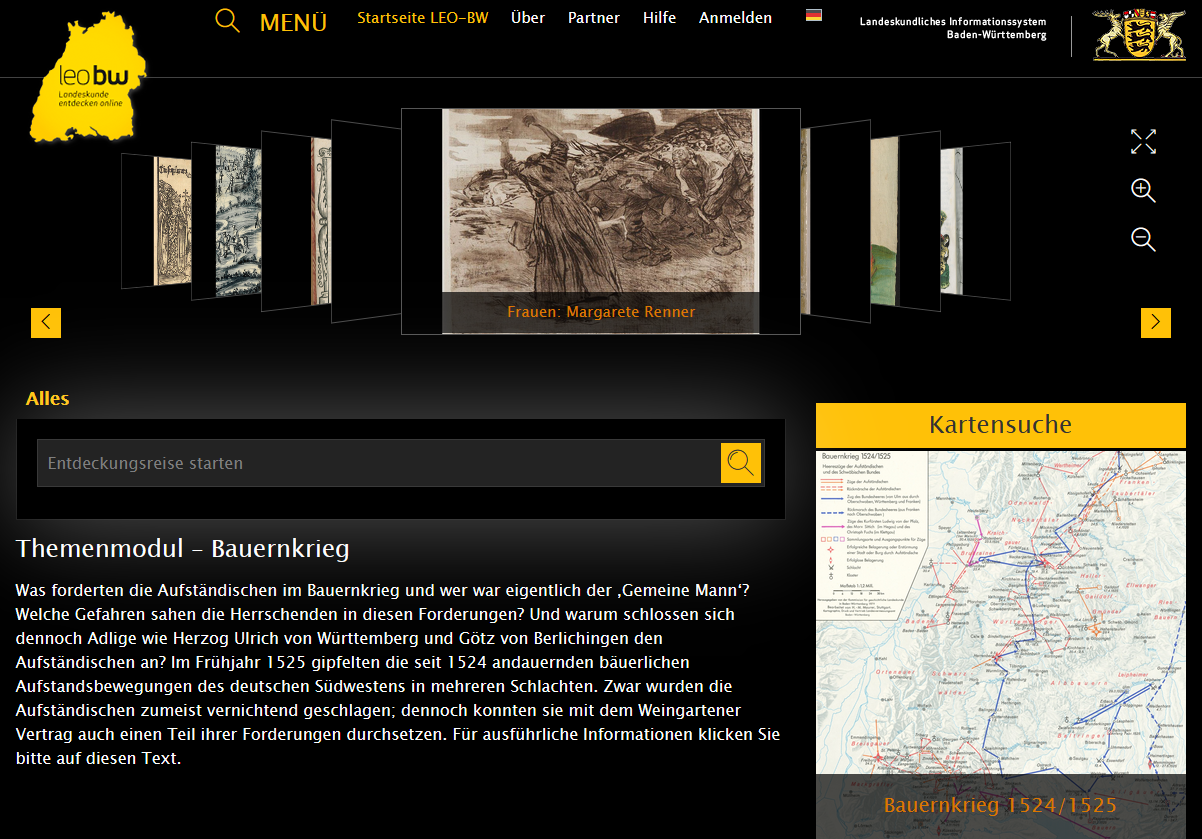Show next carousel image with right arrow
Viewport: 1202px width, 839px height.
[1156, 322]
